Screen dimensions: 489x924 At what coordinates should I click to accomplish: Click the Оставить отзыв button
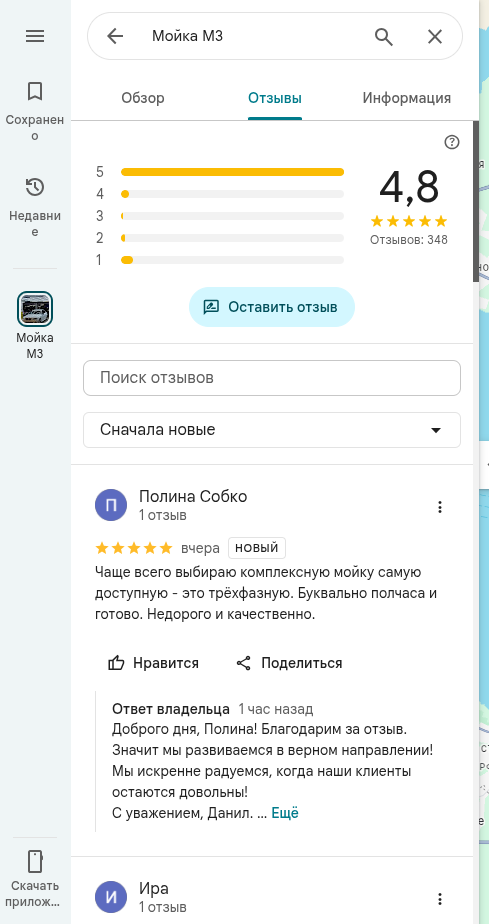[x=272, y=307]
